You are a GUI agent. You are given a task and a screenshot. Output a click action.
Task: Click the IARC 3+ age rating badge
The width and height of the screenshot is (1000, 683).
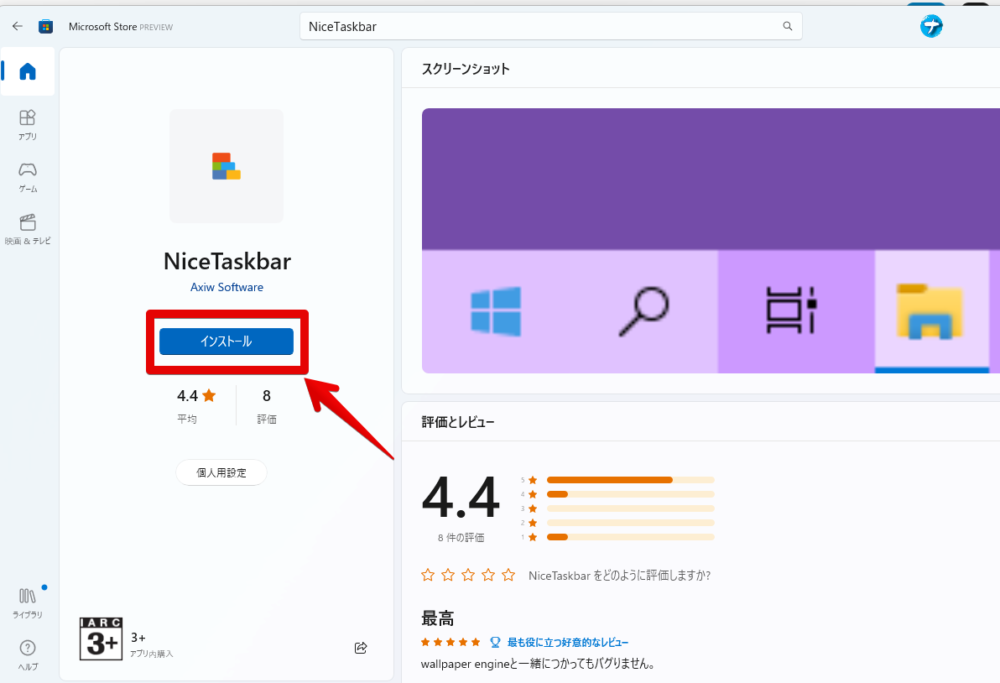coord(100,638)
